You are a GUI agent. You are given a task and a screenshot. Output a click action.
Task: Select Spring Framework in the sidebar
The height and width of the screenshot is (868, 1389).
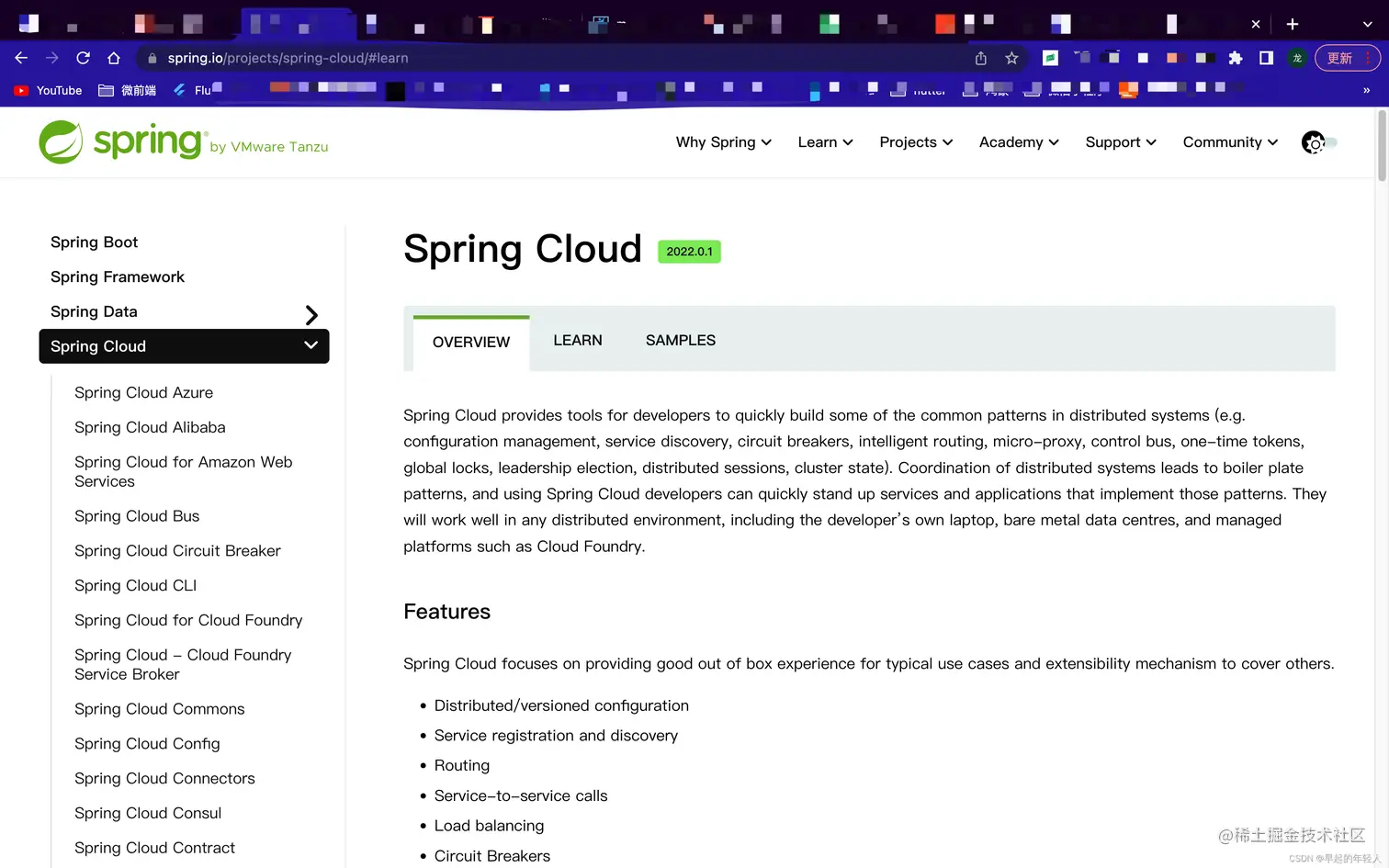pos(118,277)
